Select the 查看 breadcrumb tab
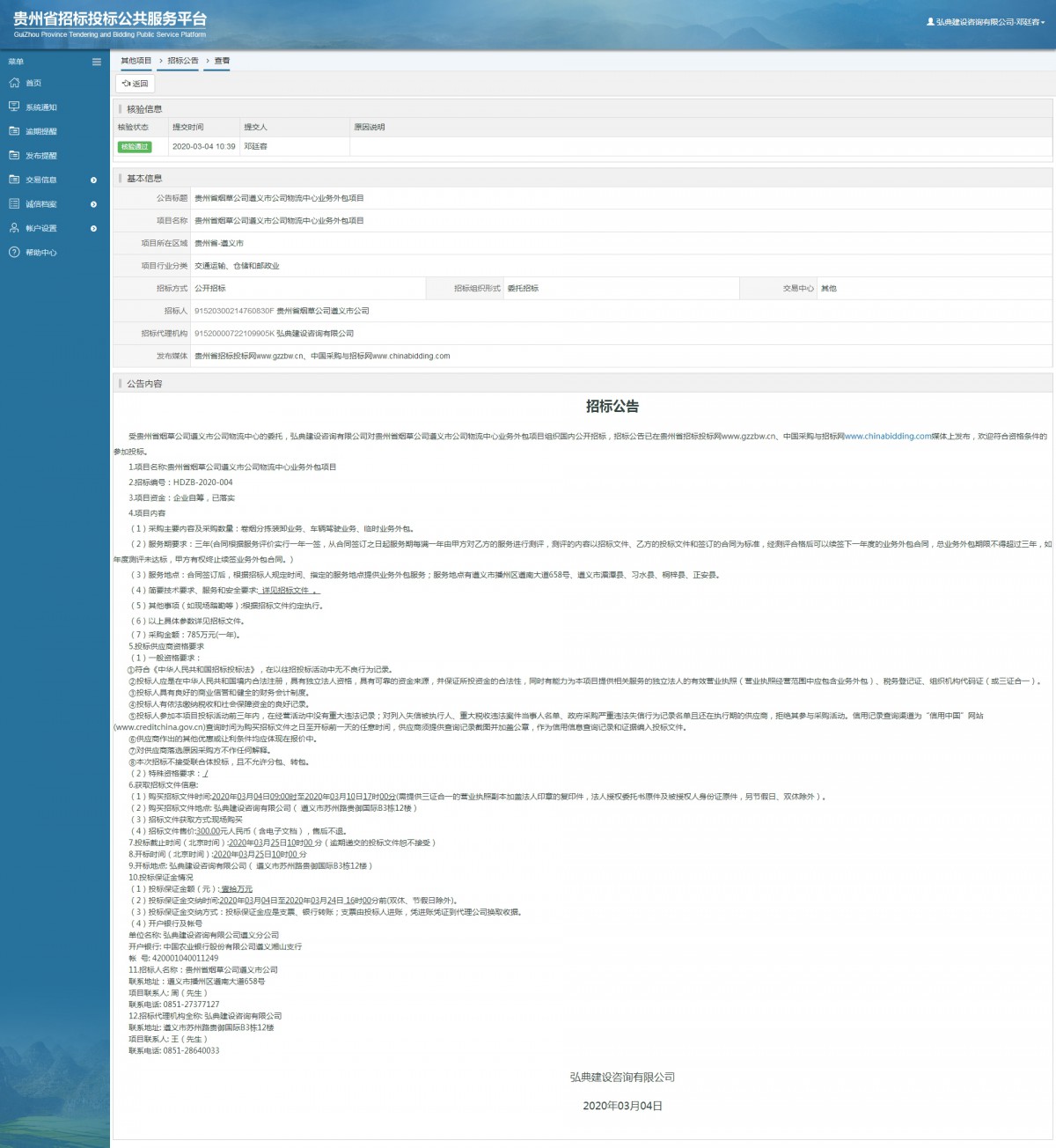 coord(222,61)
